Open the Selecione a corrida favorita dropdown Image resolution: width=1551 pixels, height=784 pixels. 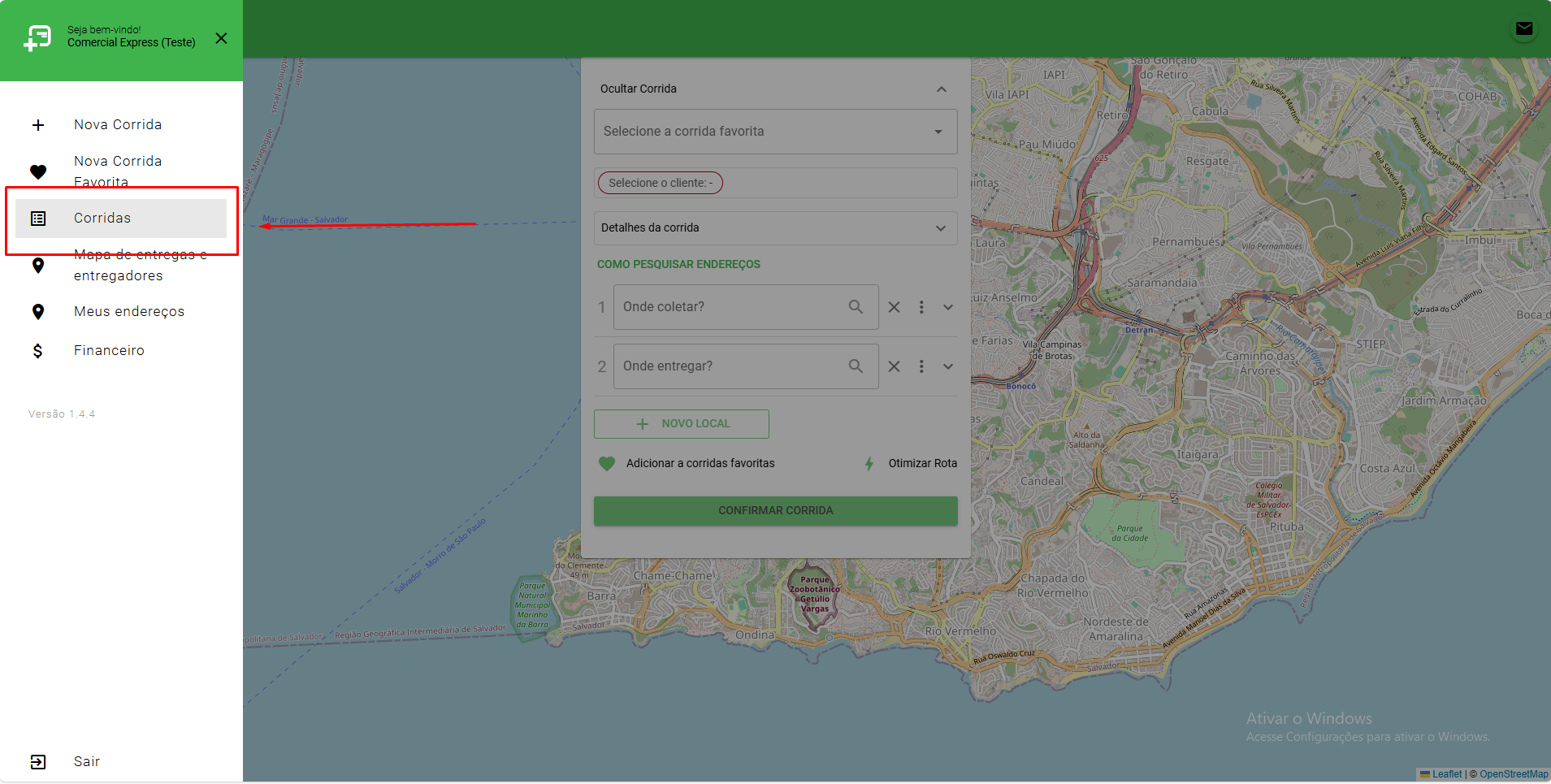(x=776, y=132)
